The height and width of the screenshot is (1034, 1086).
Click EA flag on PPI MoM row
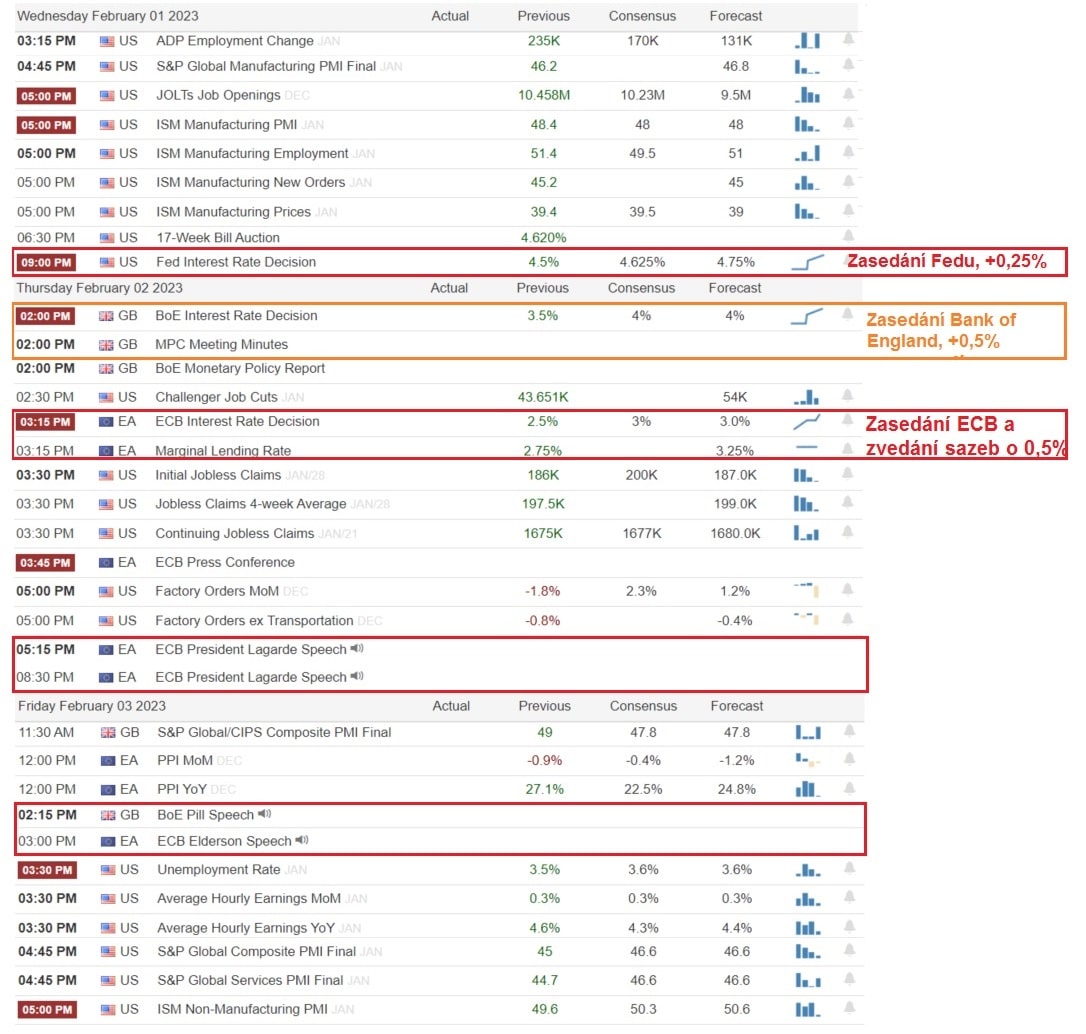108,761
